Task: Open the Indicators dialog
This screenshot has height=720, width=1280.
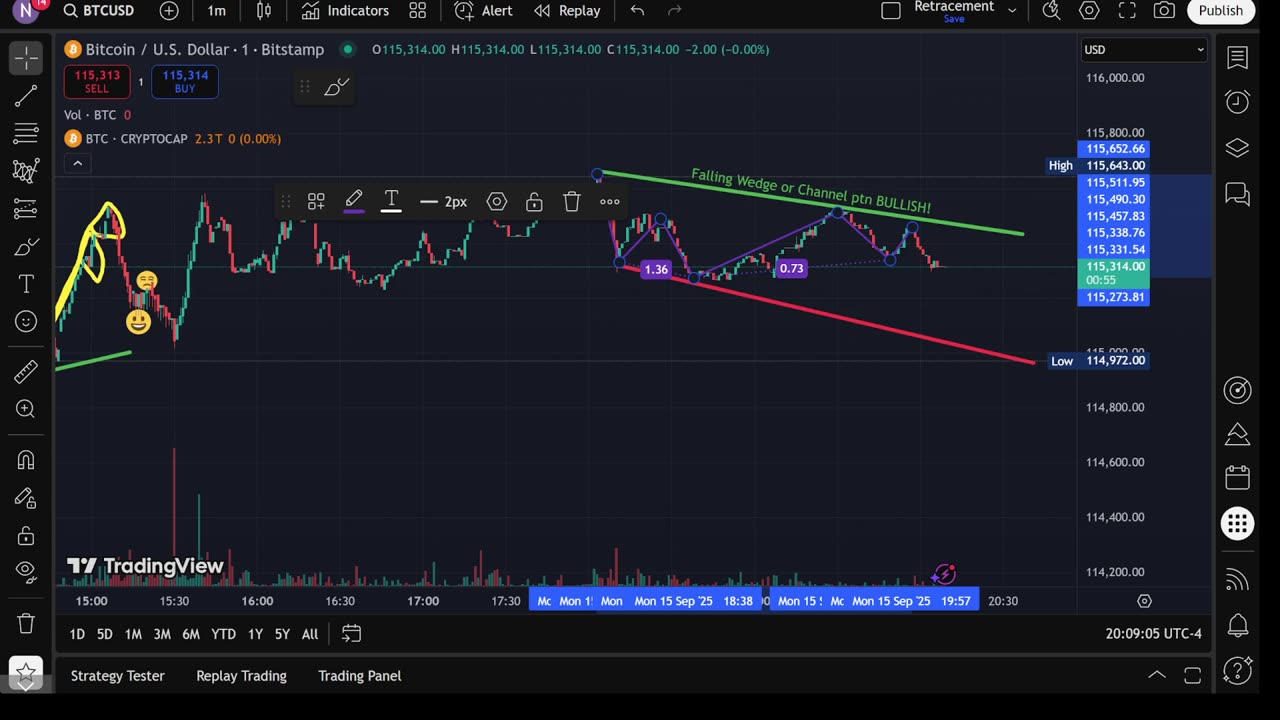Action: (x=345, y=11)
